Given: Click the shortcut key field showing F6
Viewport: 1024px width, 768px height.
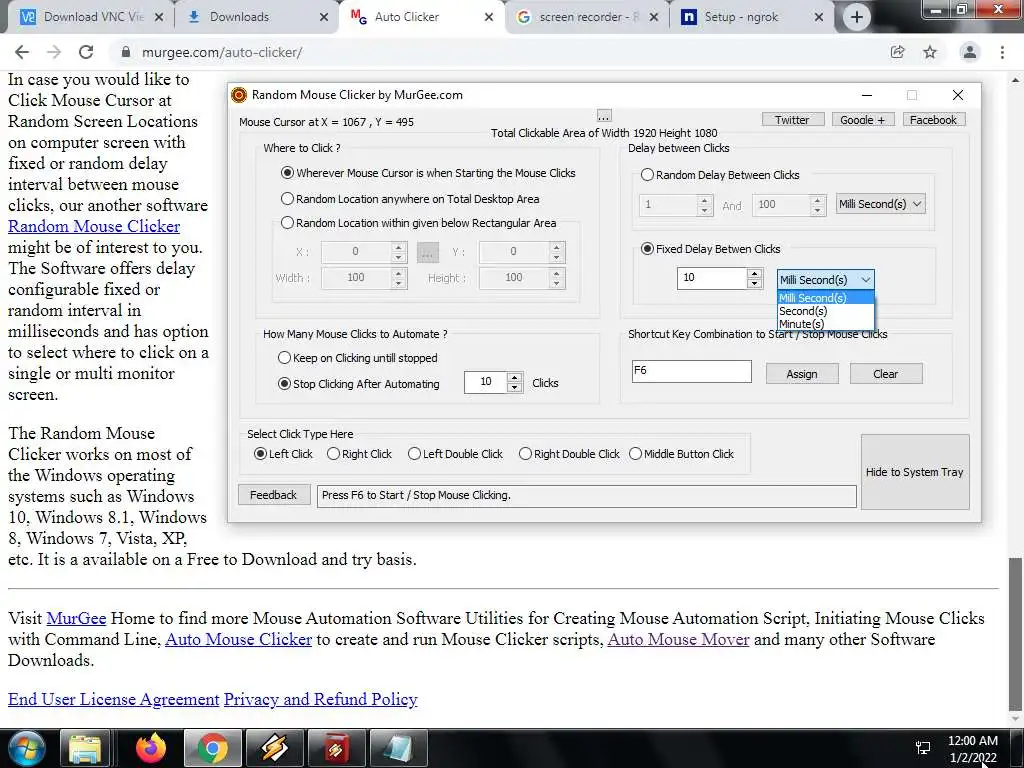Looking at the screenshot, I should click(692, 371).
